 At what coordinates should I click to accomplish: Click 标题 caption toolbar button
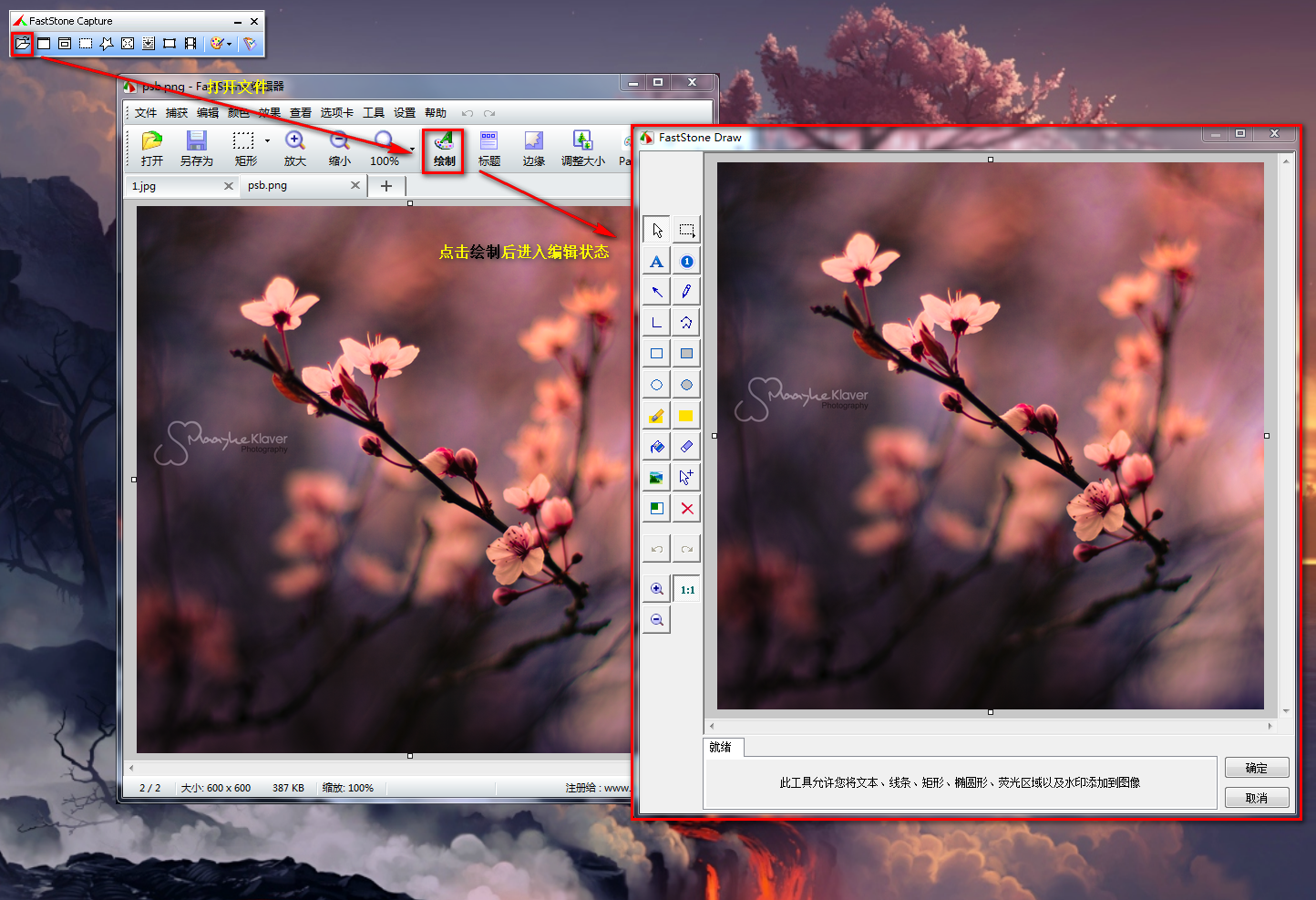[489, 149]
